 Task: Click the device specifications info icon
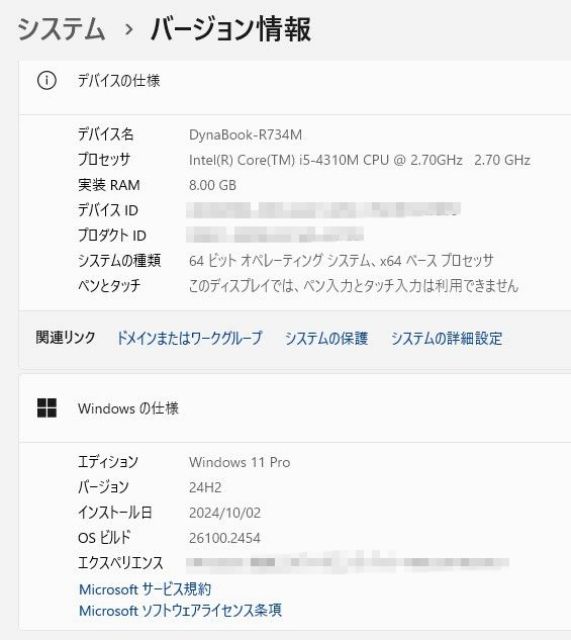point(47,80)
